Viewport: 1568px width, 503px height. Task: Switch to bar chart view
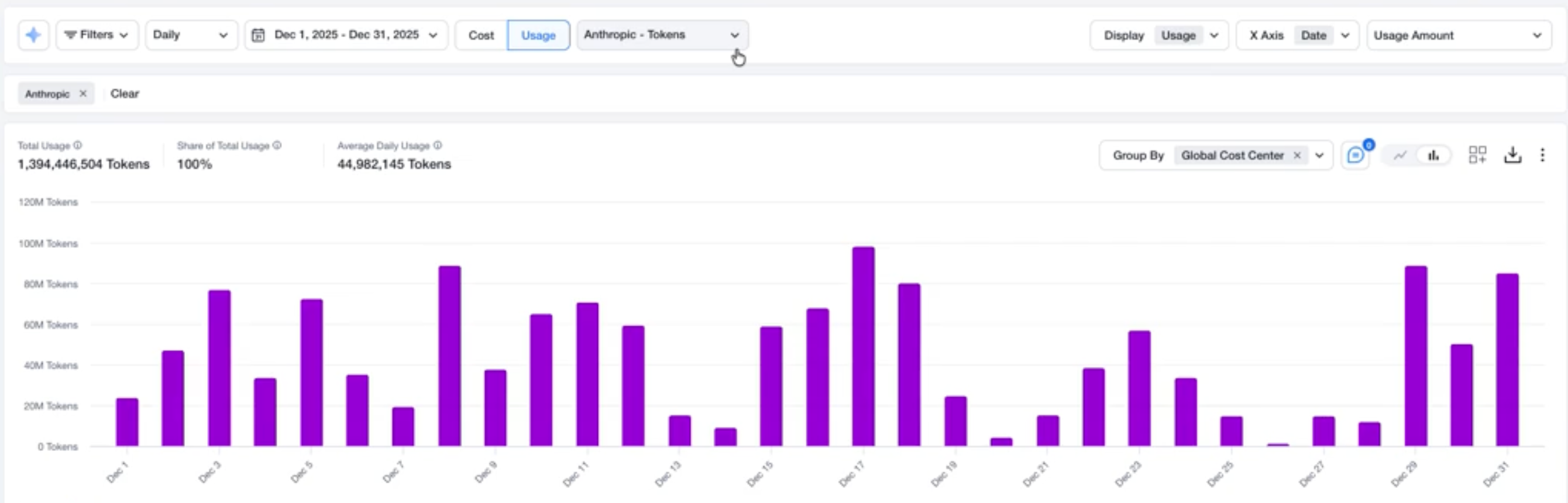(x=1433, y=156)
